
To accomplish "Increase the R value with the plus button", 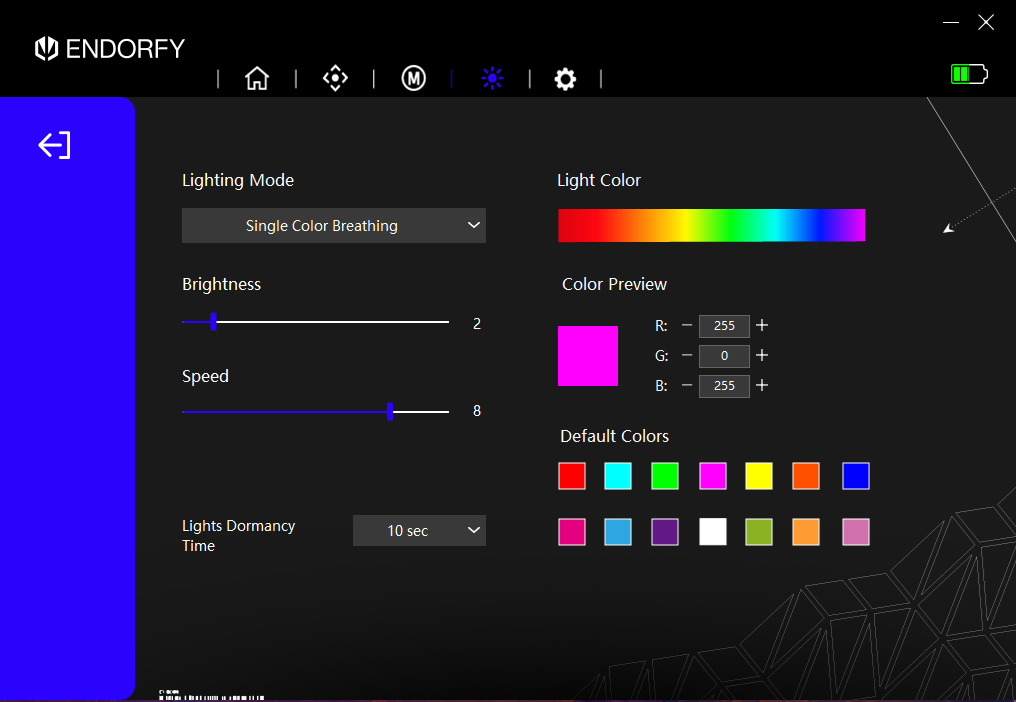I will point(761,325).
